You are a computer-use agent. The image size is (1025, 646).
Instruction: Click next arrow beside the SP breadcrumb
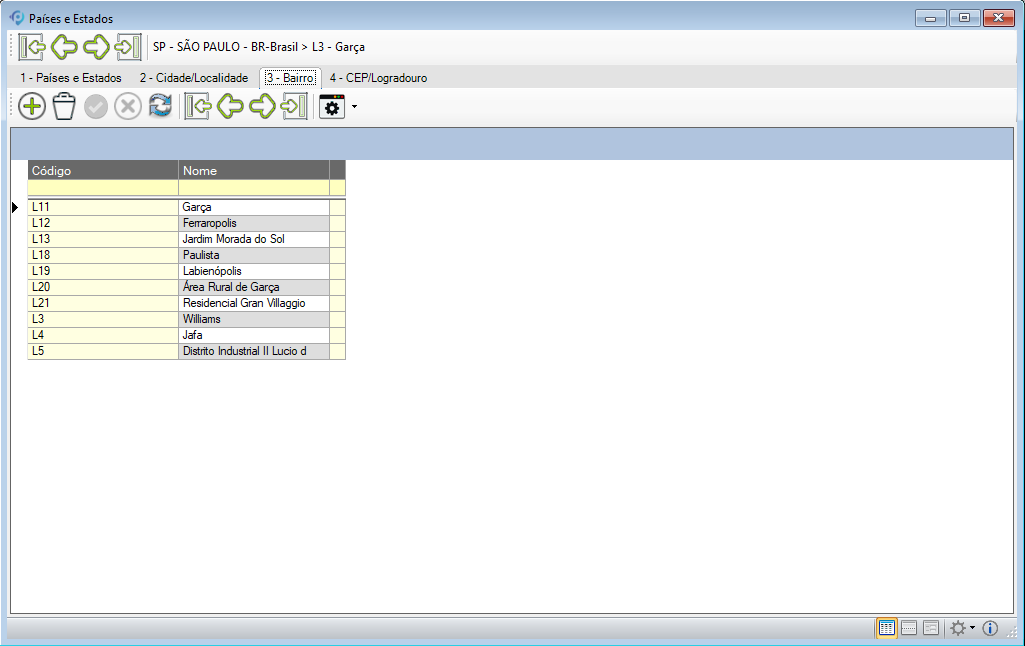click(96, 46)
